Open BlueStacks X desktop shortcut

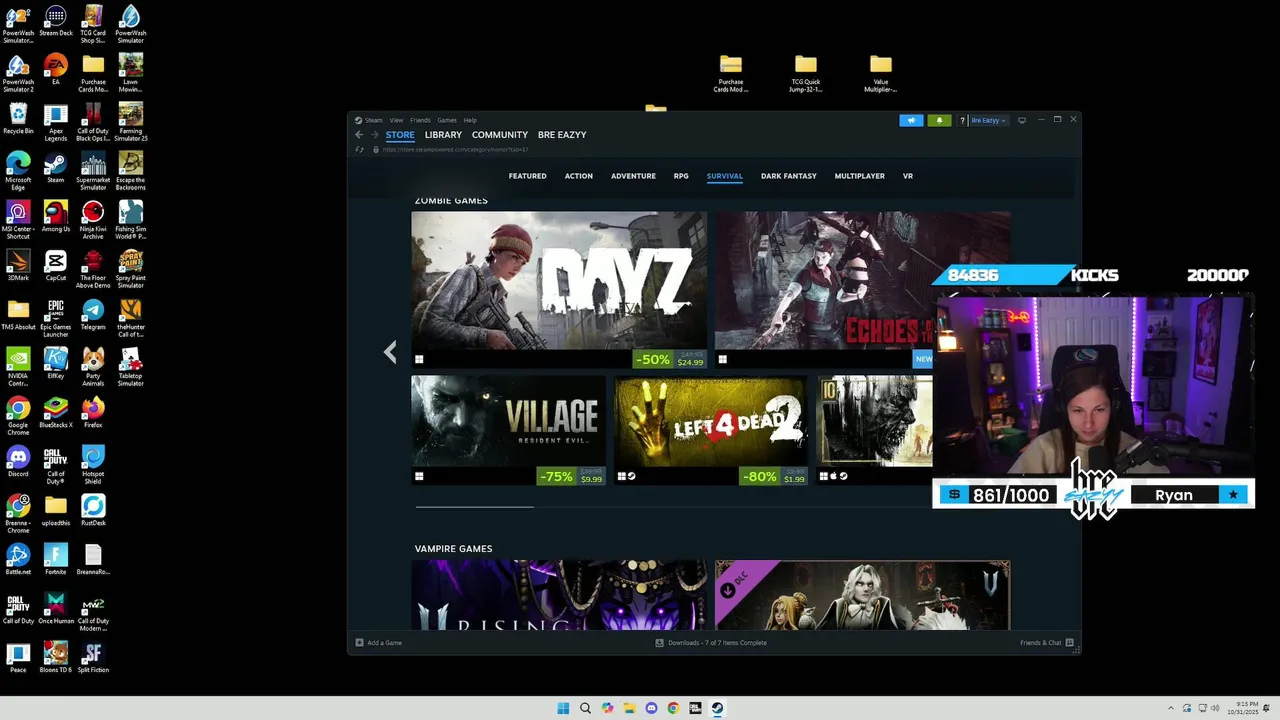[56, 412]
